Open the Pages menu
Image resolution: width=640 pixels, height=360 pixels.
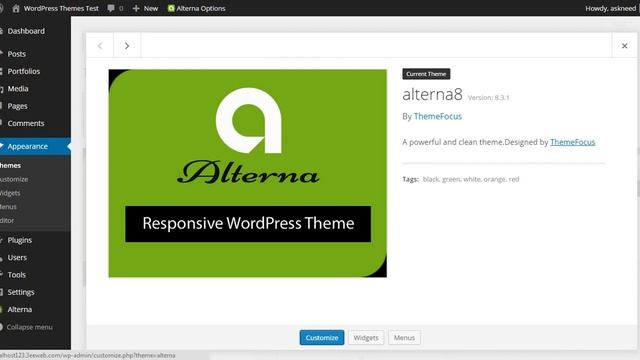point(18,106)
